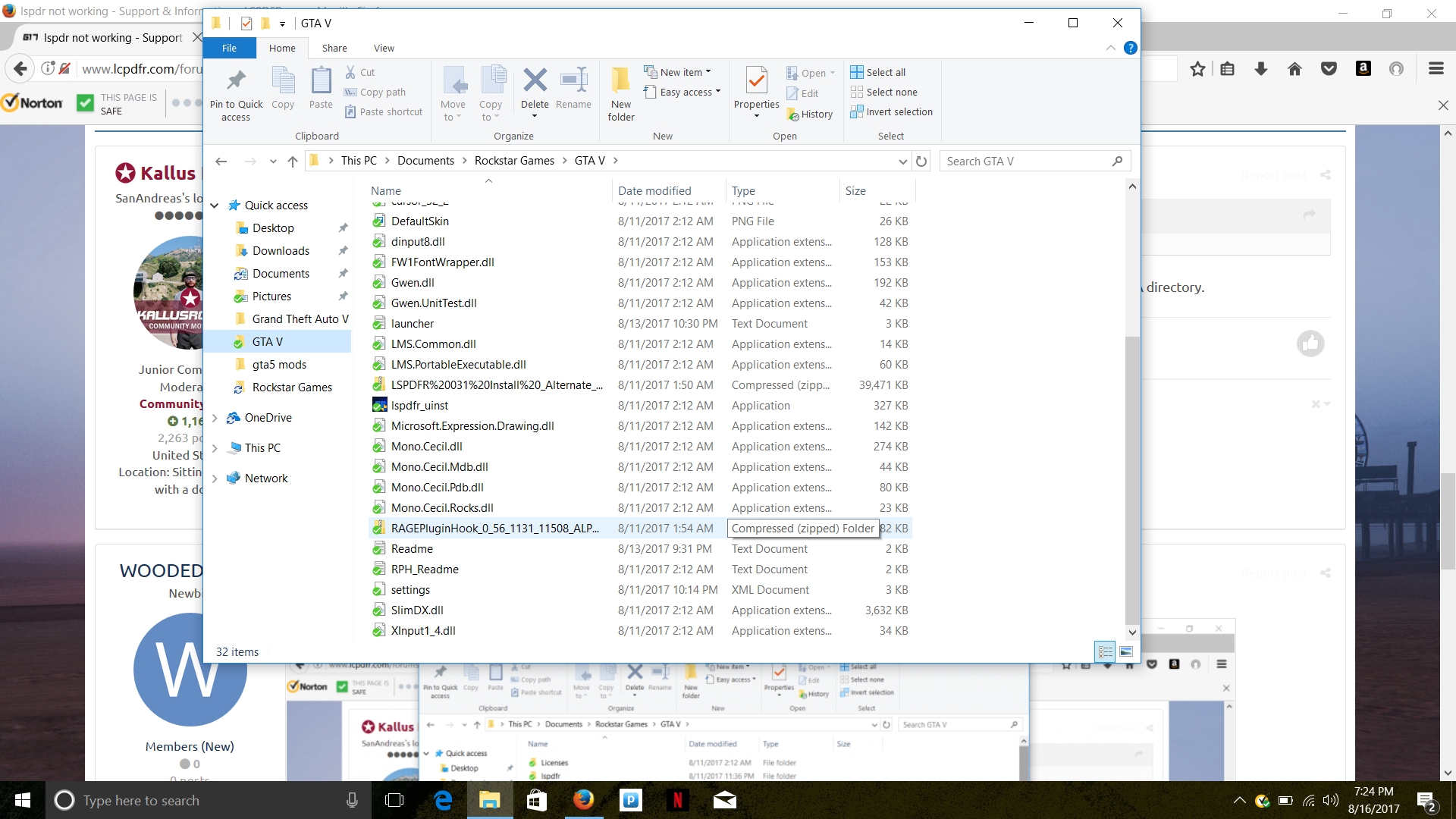Click the refresh button beside address bar
The width and height of the screenshot is (1456, 819).
[x=921, y=161]
